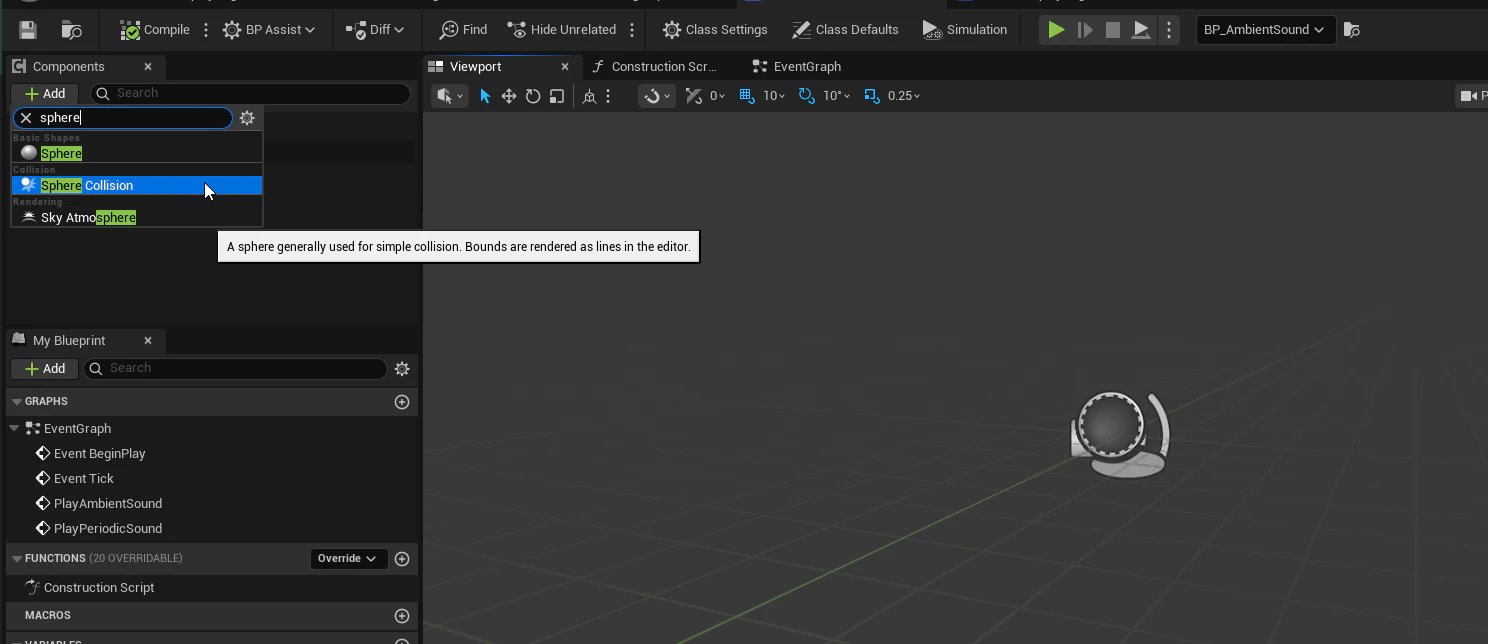Open viewport transform extra options dots
Viewport: 1488px width, 644px height.
coord(608,96)
